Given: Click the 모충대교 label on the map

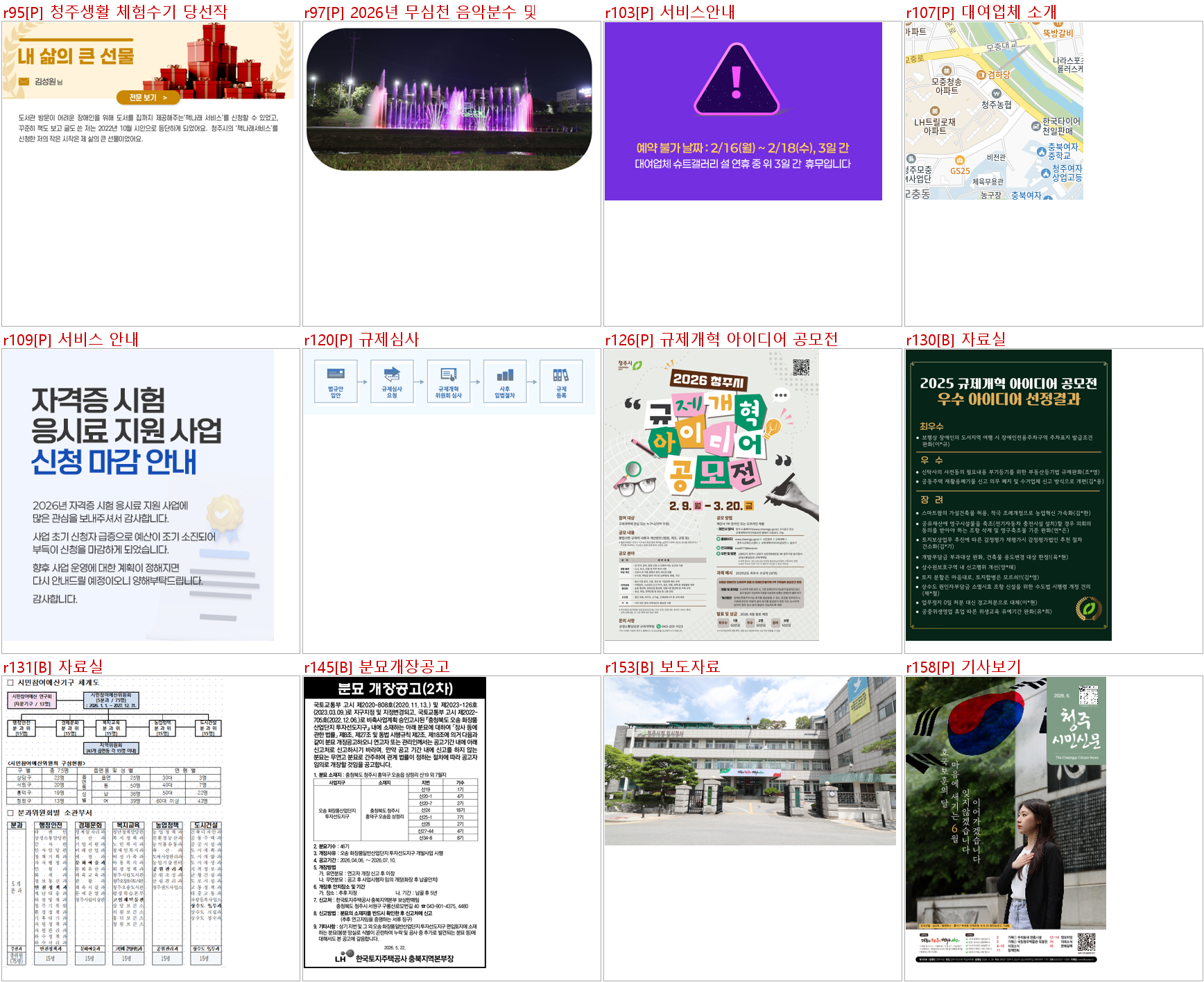Looking at the screenshot, I should [x=1001, y=46].
